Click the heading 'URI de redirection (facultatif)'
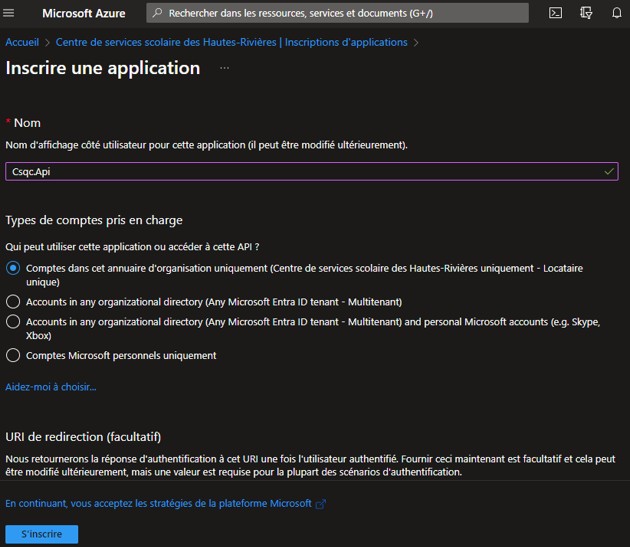630x547 pixels. click(x=83, y=437)
